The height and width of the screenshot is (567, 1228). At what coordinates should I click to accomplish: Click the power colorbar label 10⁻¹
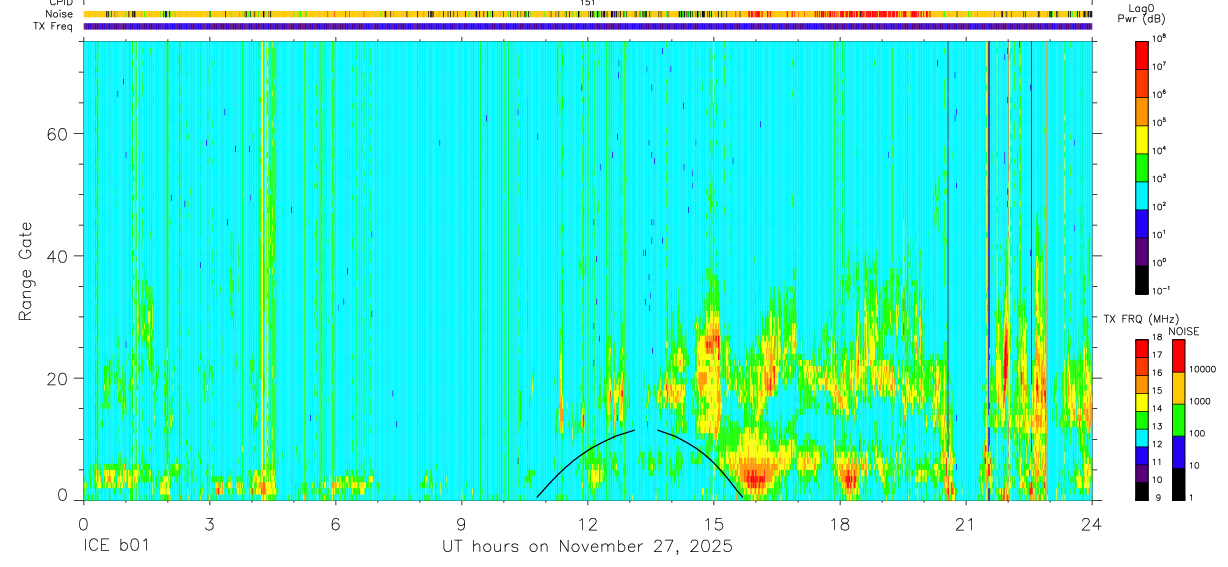click(x=1161, y=290)
